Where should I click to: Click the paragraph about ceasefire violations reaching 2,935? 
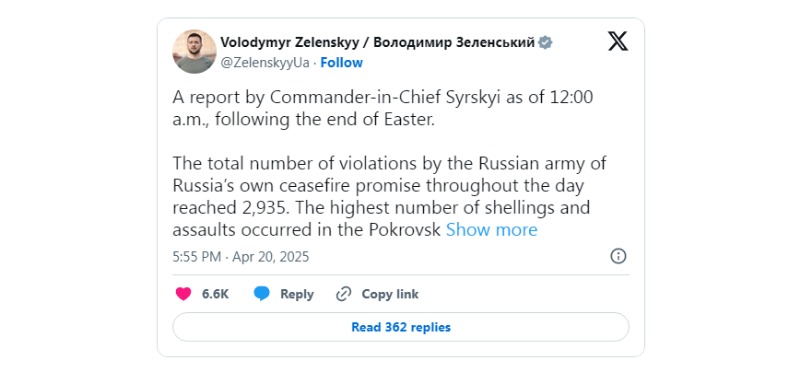pyautogui.click(x=390, y=197)
